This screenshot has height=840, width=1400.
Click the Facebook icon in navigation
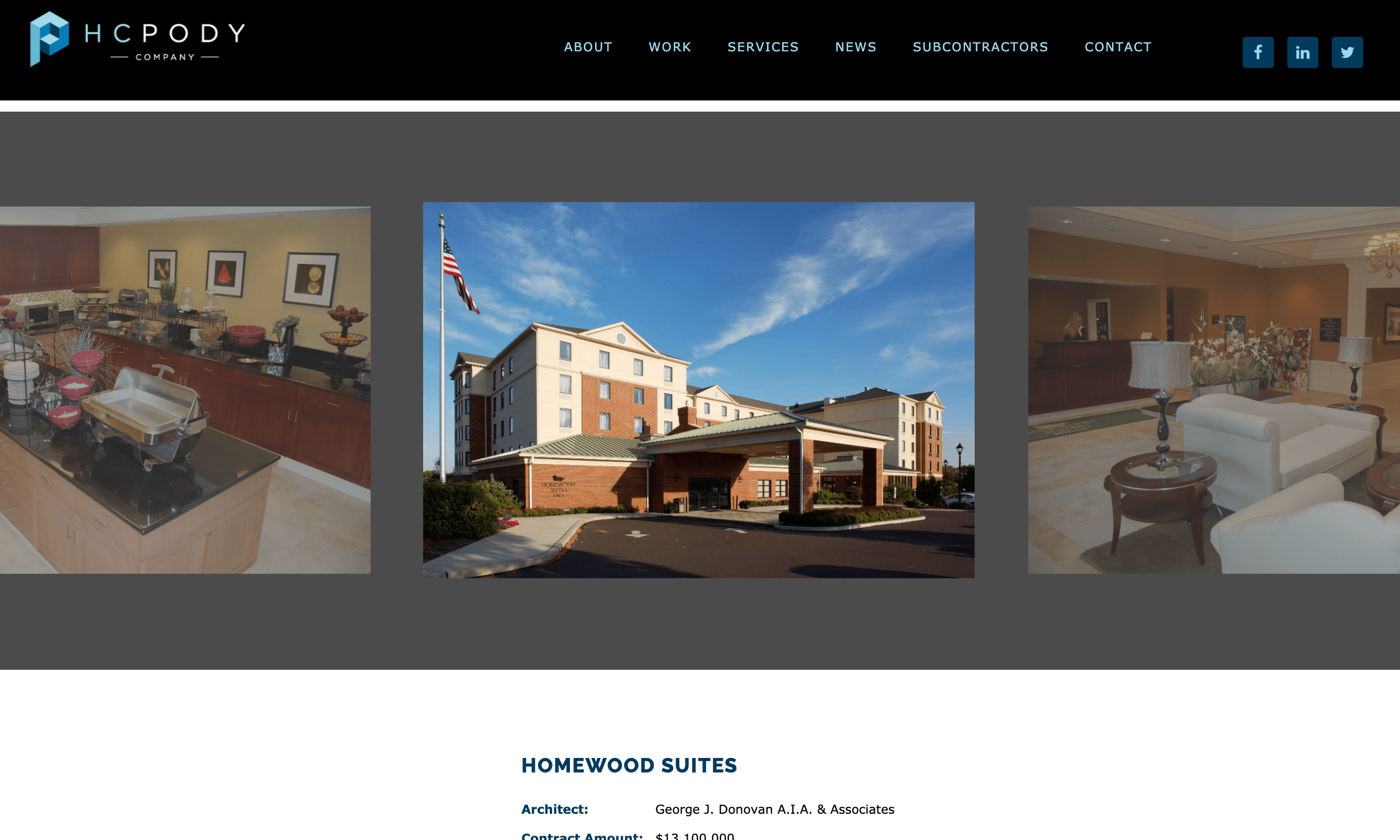click(x=1258, y=52)
